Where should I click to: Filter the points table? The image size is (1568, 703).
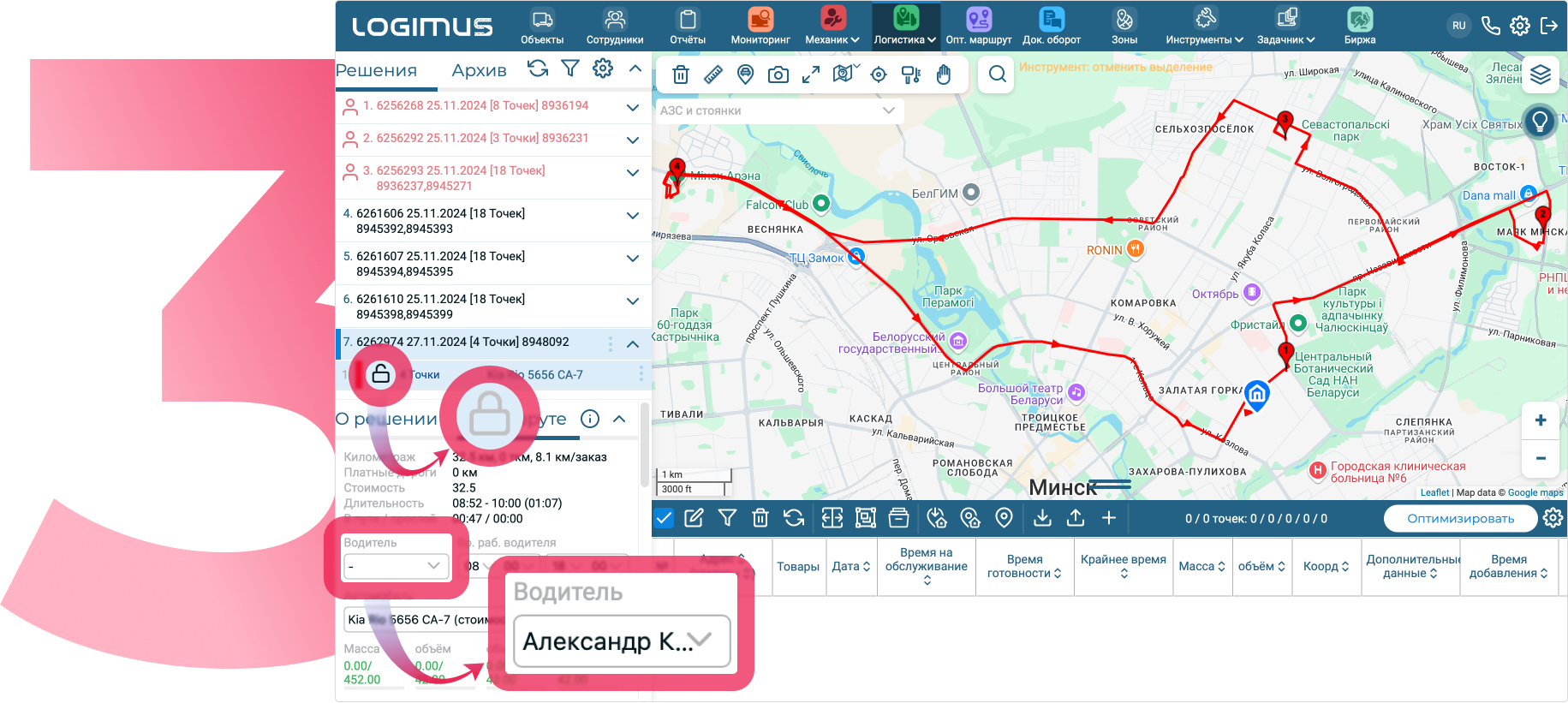point(727,518)
